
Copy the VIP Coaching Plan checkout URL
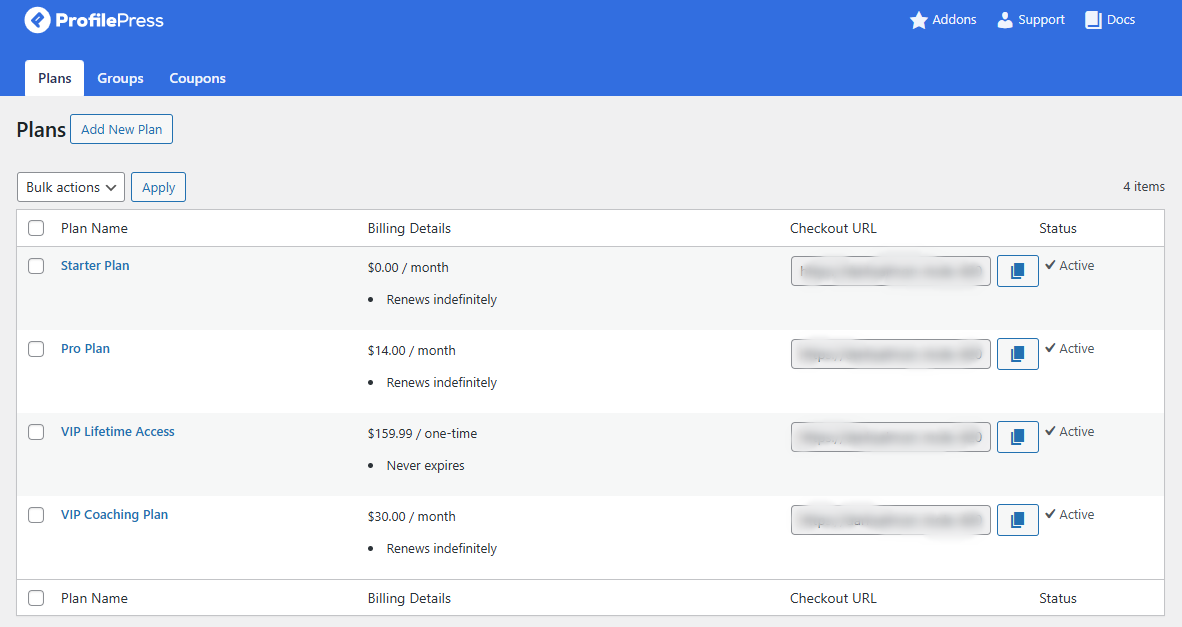pos(1018,520)
